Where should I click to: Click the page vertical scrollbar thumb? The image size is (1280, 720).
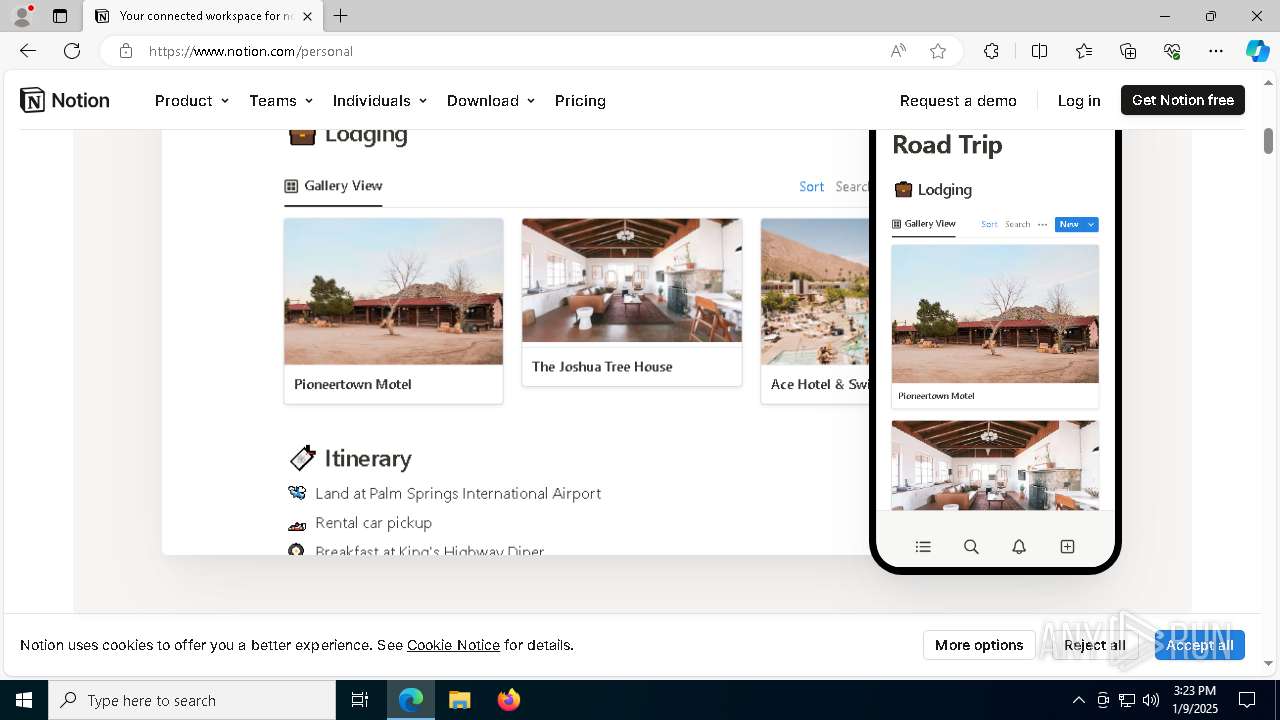(x=1268, y=141)
